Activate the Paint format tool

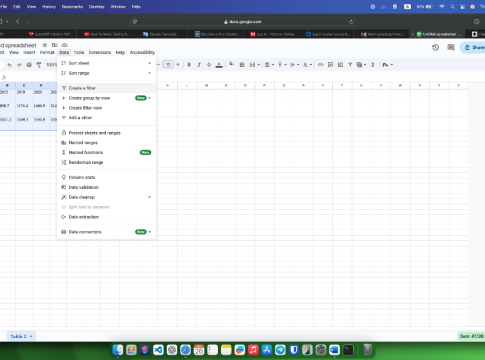[39, 65]
